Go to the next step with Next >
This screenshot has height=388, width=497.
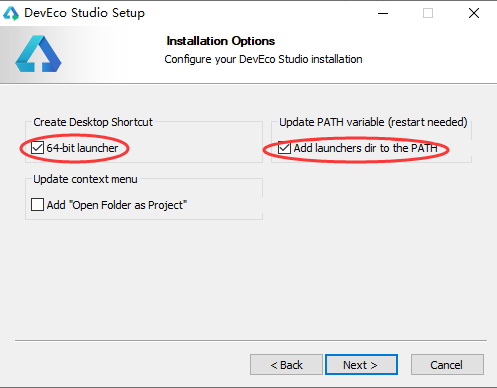(x=361, y=365)
